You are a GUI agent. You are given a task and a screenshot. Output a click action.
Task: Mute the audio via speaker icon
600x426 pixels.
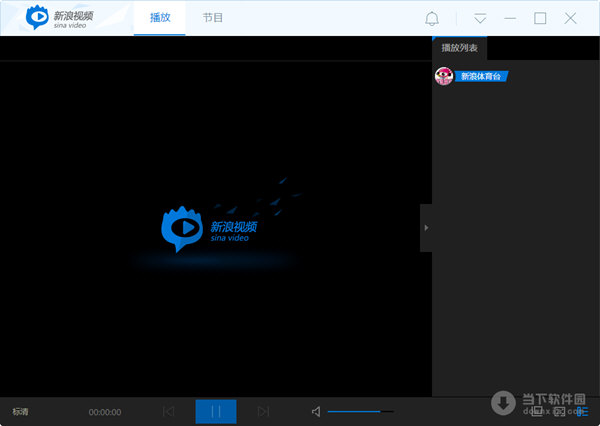click(x=316, y=411)
